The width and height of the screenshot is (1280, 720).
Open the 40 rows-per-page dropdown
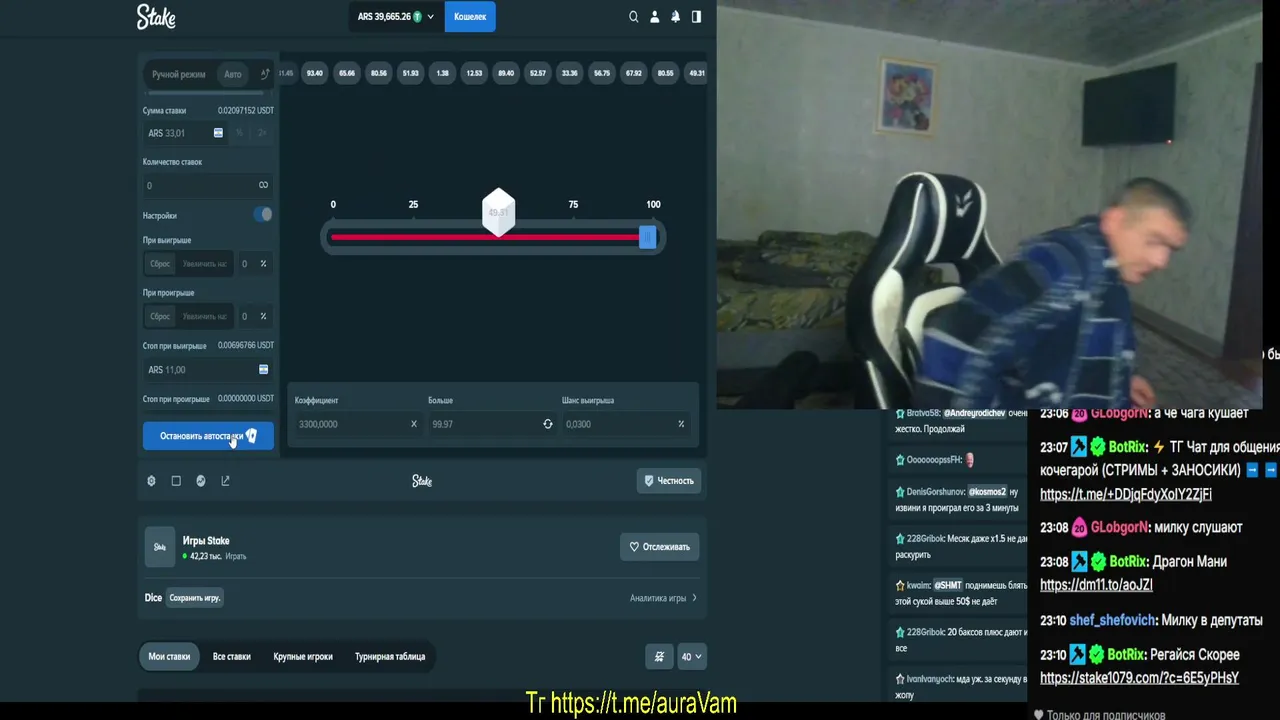(691, 657)
